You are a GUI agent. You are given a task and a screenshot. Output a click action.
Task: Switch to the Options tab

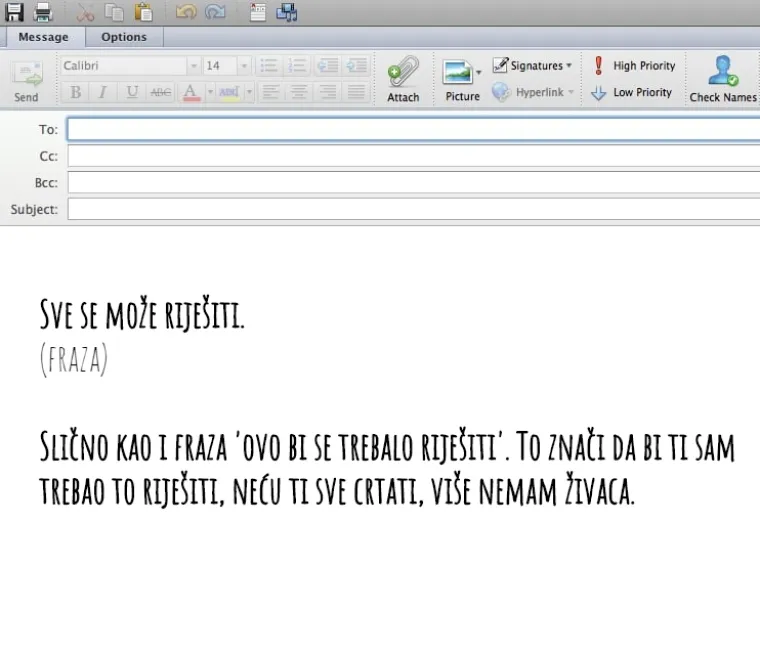[124, 37]
